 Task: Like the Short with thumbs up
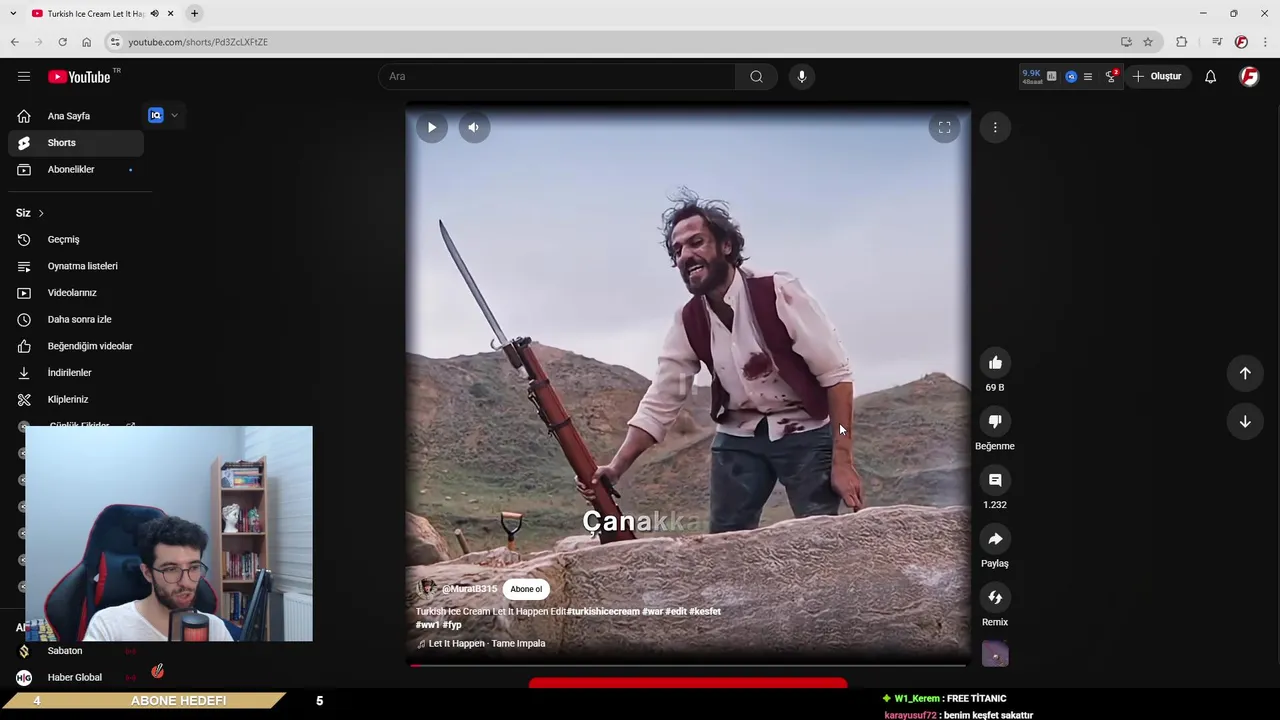click(995, 363)
